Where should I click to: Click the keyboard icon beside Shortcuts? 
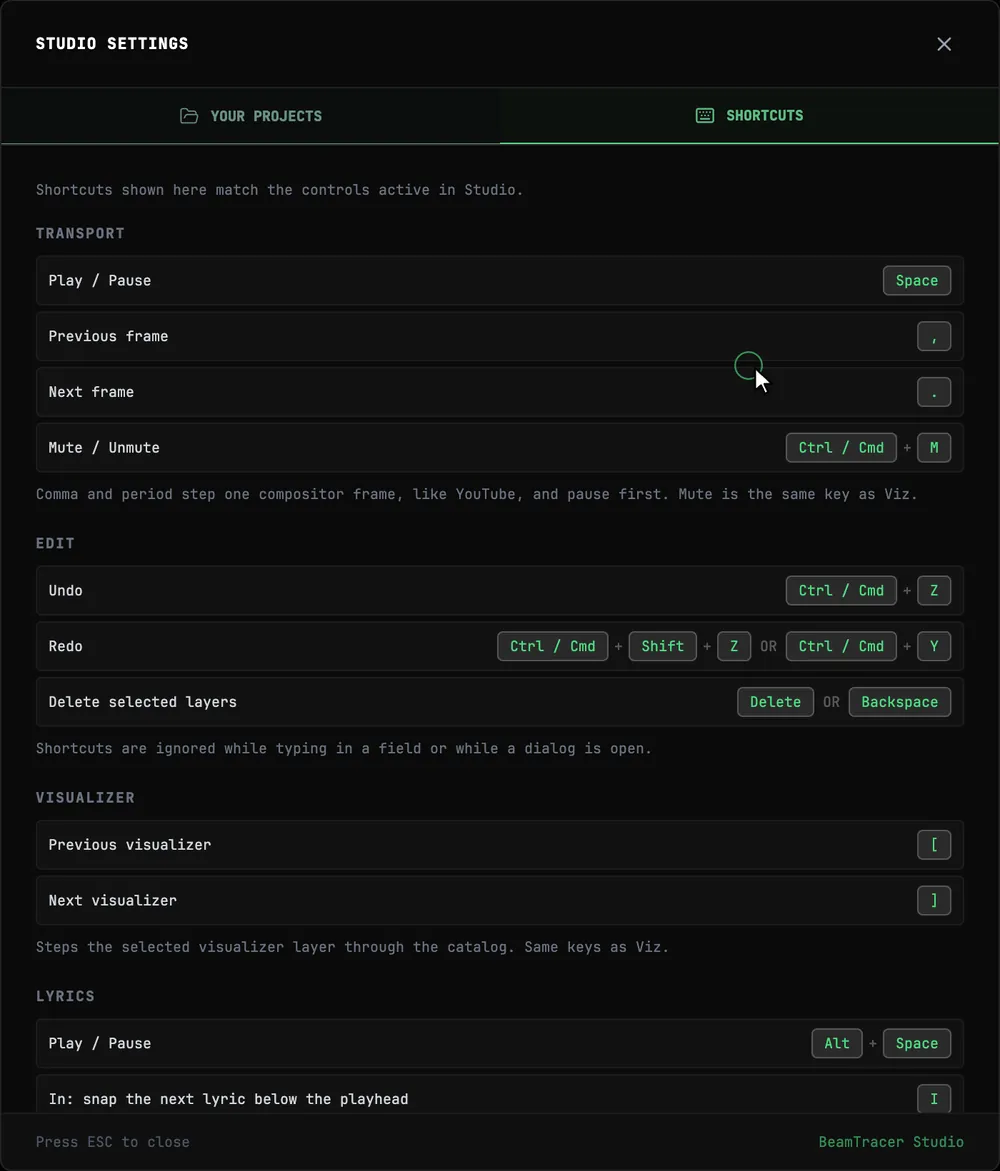(704, 115)
